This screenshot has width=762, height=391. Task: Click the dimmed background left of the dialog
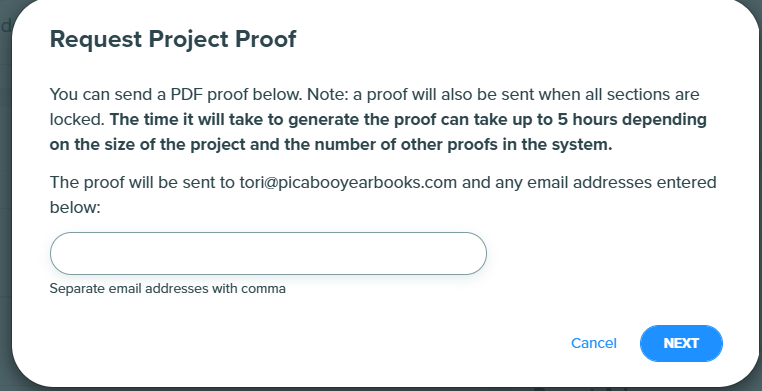click(5, 194)
